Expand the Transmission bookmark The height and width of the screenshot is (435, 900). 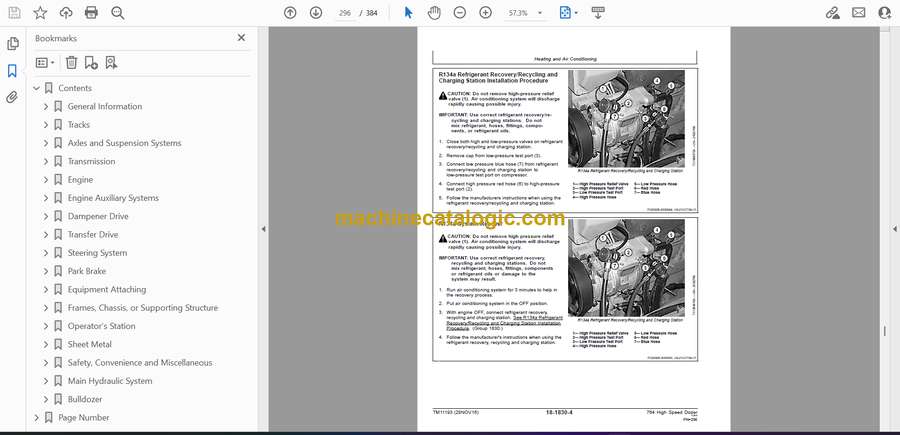(46, 161)
